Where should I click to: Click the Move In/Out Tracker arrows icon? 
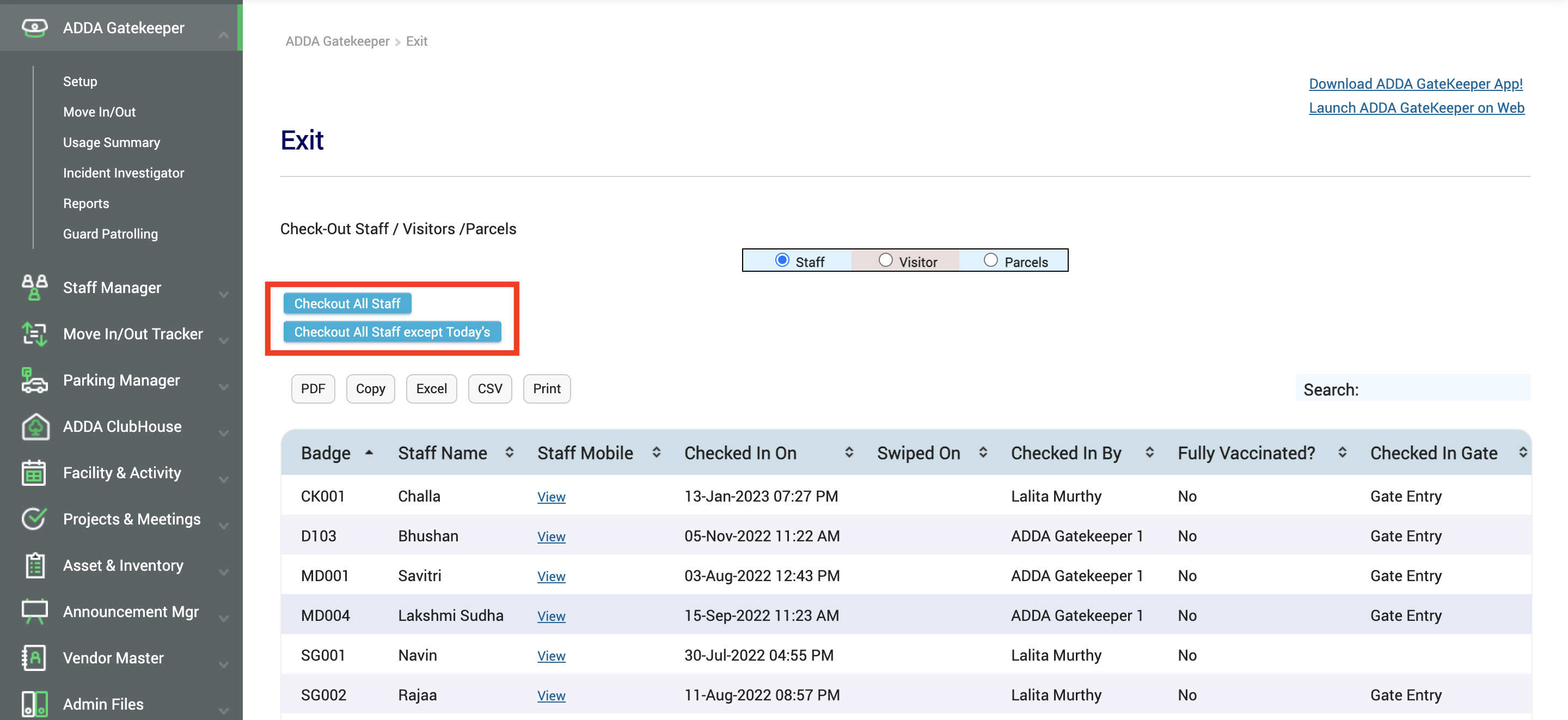[x=34, y=334]
